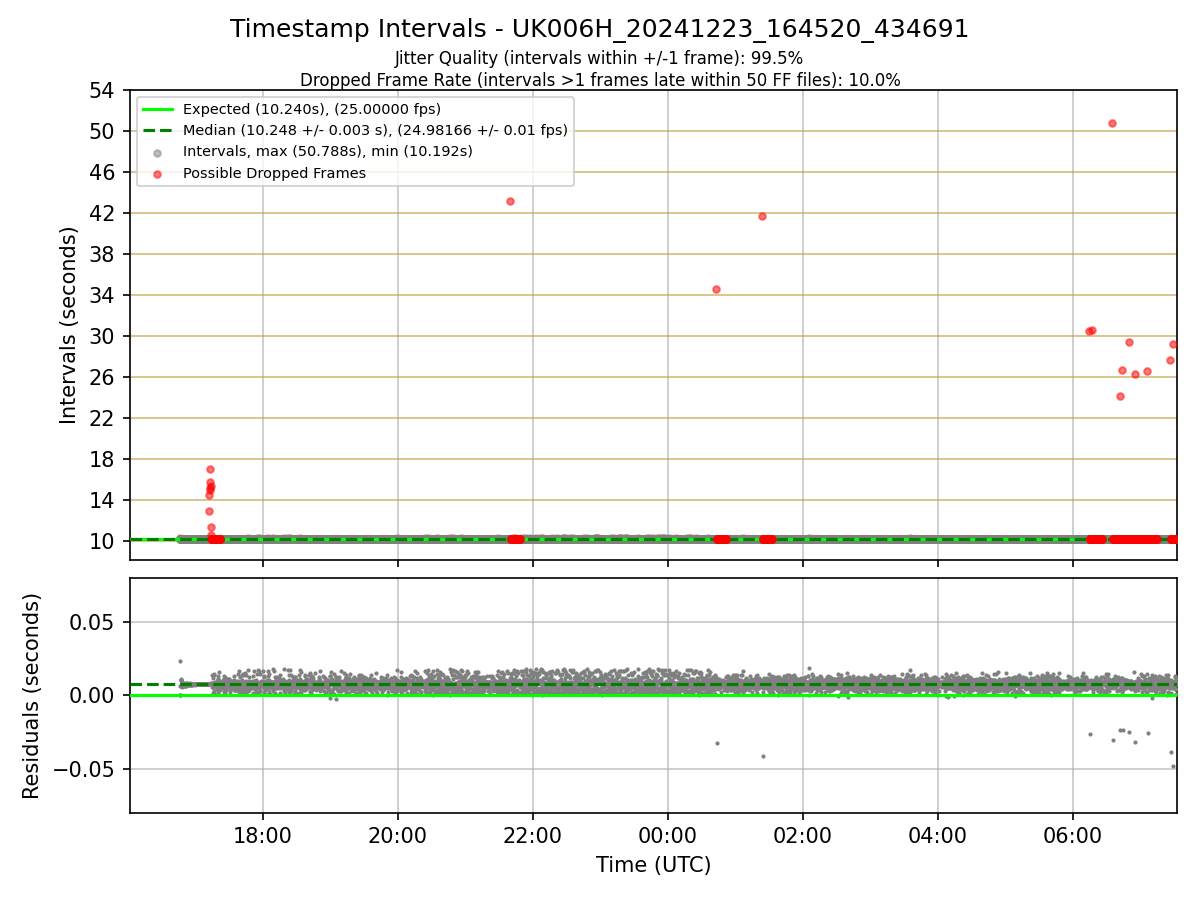
Task: Click the gray marker swatch in the legend
Action: [x=159, y=152]
